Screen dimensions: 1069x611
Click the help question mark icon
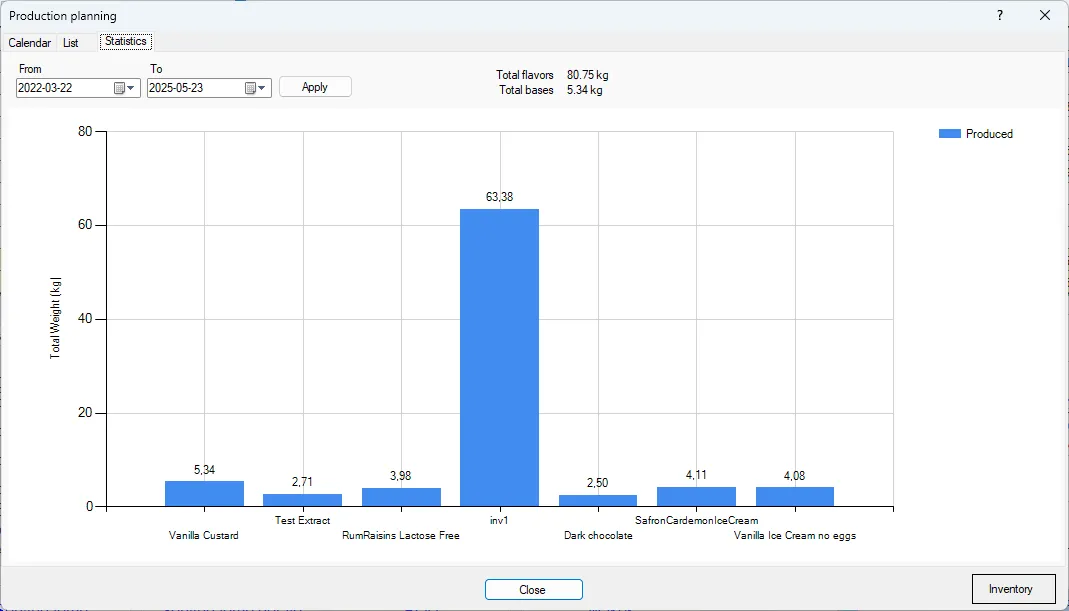(999, 15)
